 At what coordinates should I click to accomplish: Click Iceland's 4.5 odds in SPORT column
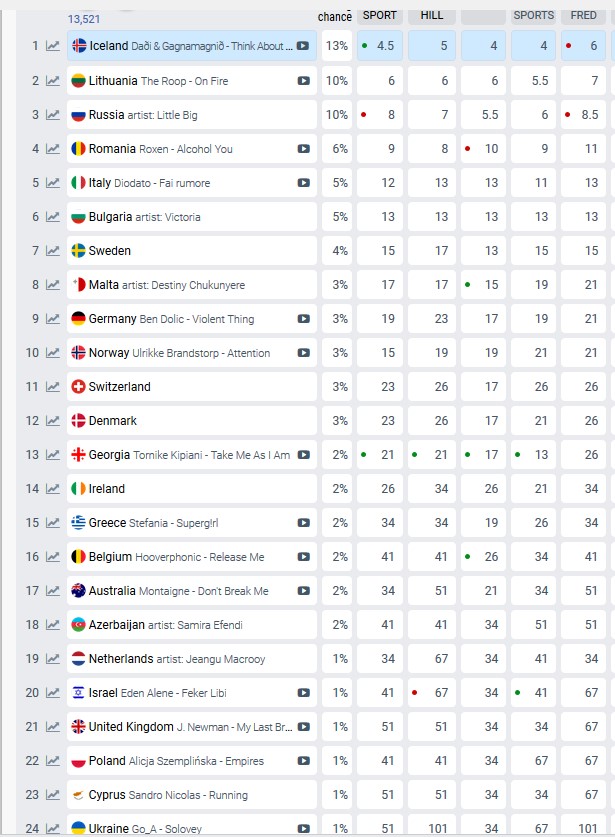(380, 46)
